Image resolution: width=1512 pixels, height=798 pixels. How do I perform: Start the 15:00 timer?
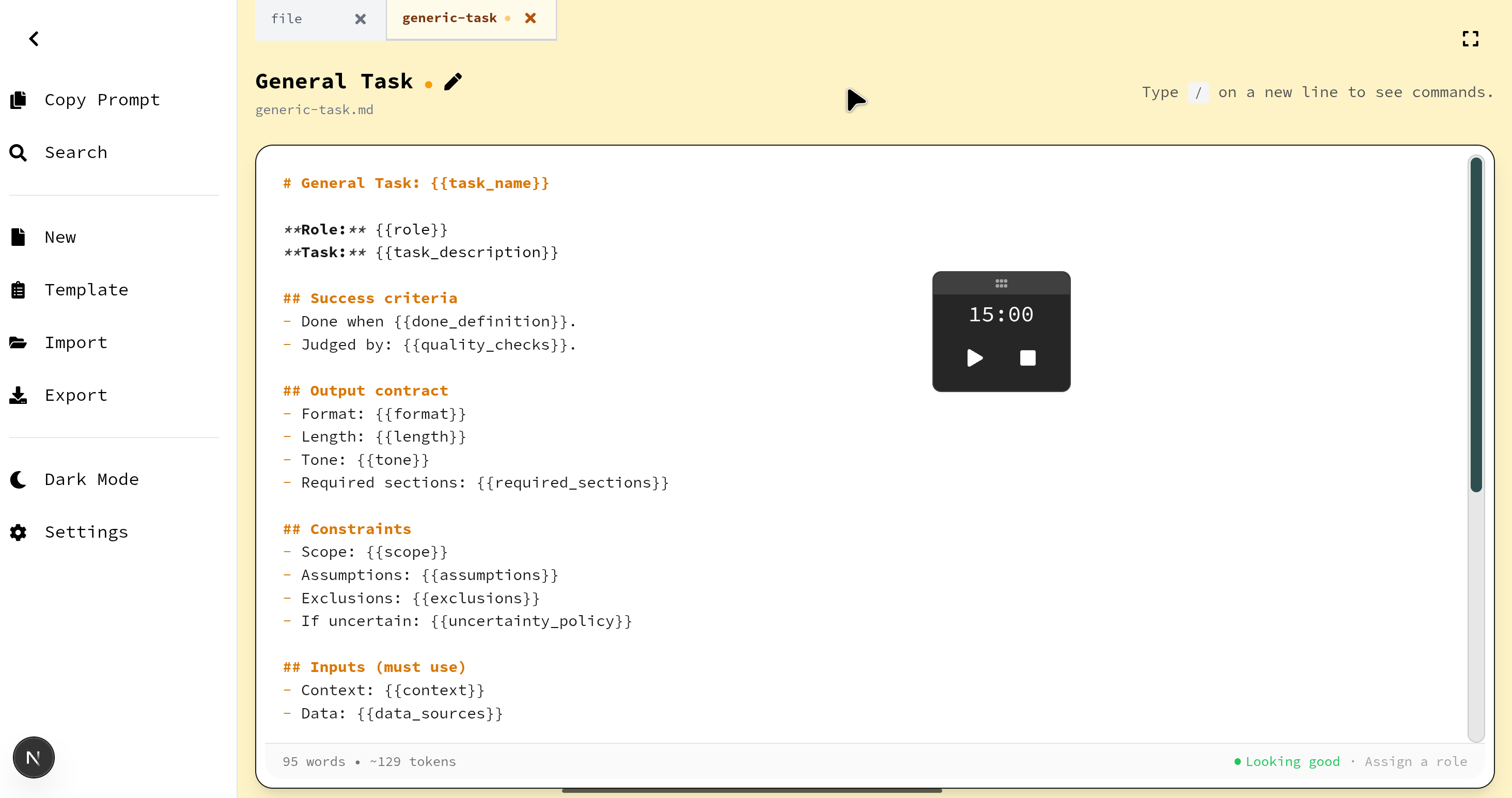pos(974,358)
